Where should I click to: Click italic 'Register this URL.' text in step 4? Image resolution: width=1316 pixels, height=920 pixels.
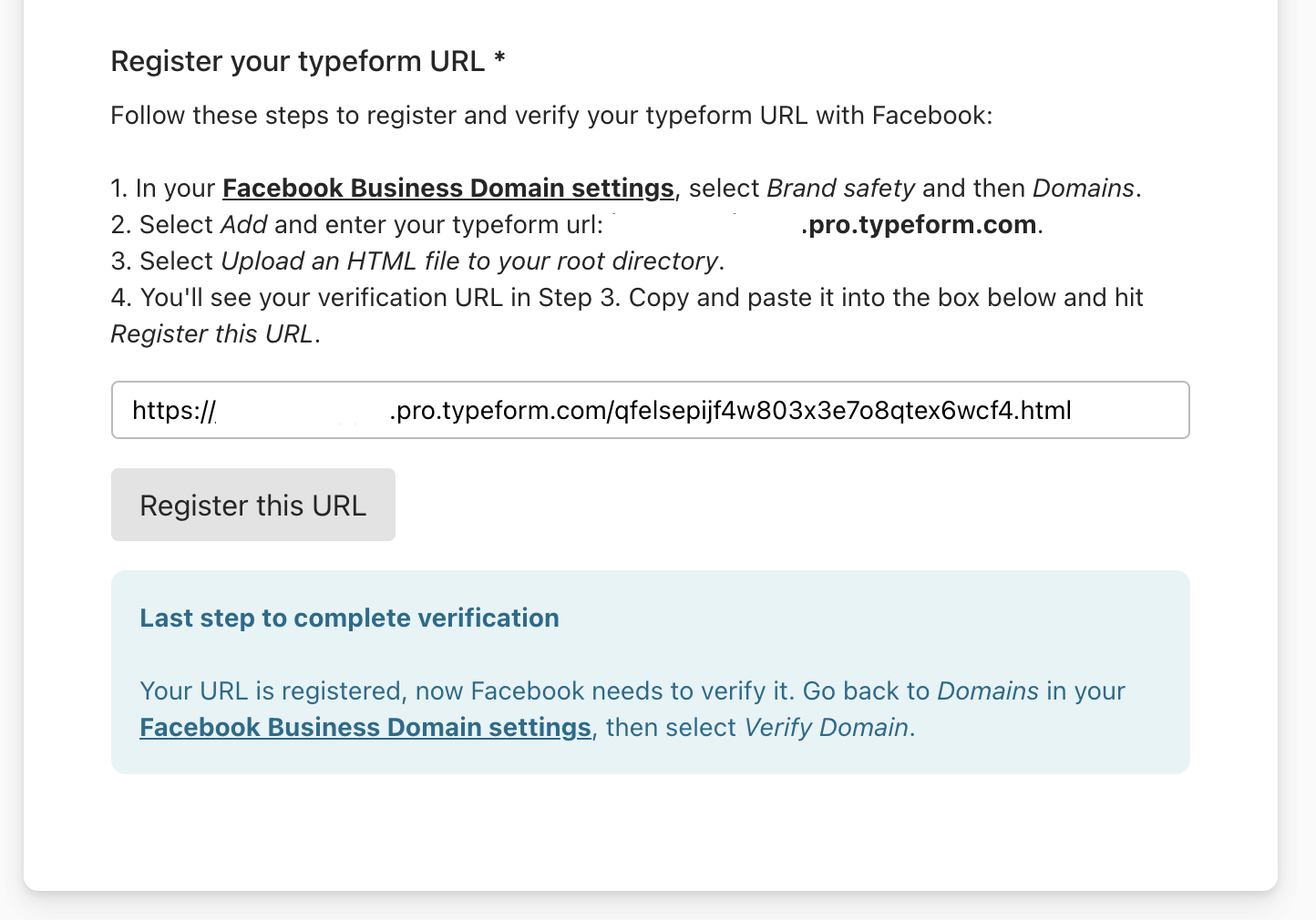(215, 334)
